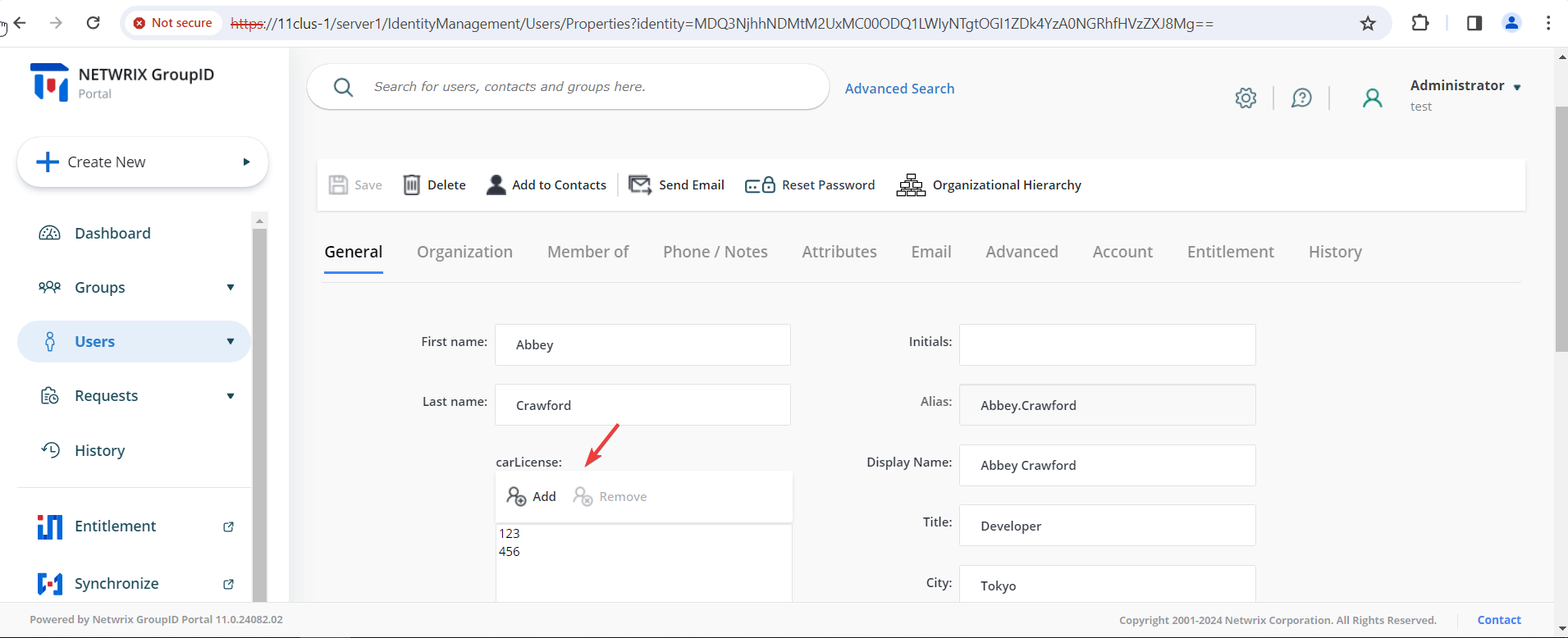The image size is (1568, 638).
Task: Open the Phone / Notes tab
Action: click(715, 252)
